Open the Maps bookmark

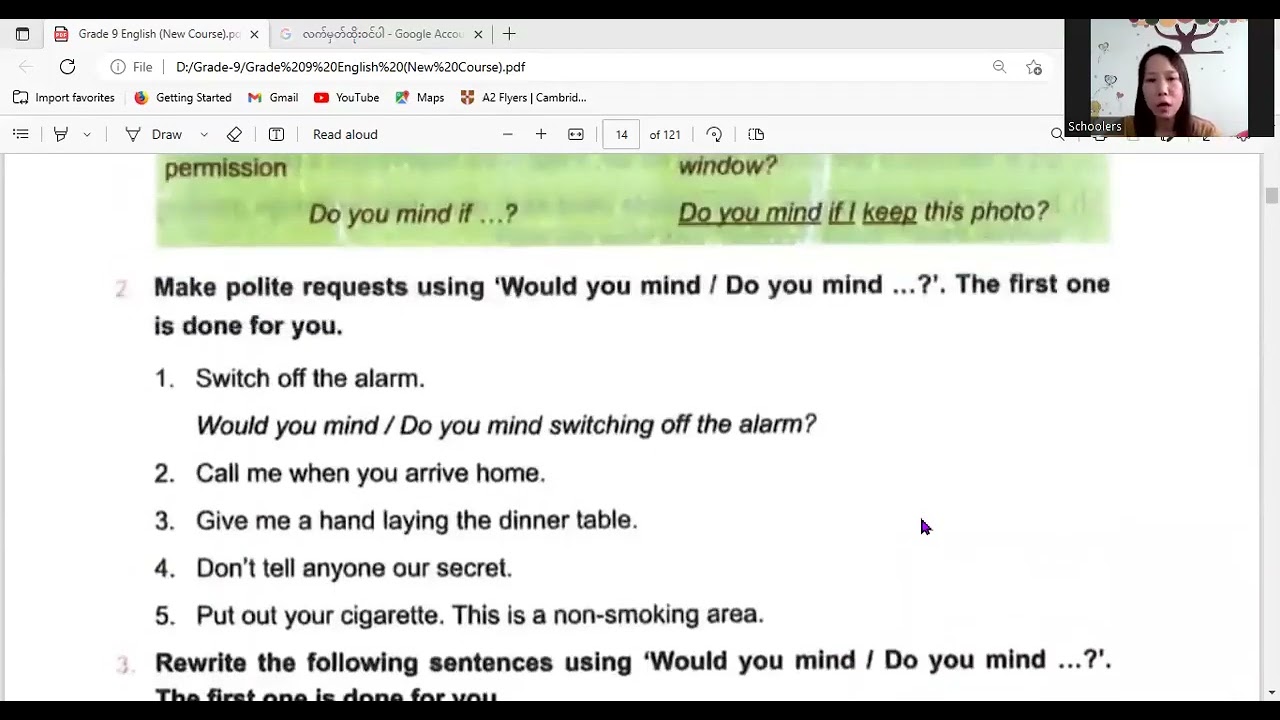tap(419, 97)
